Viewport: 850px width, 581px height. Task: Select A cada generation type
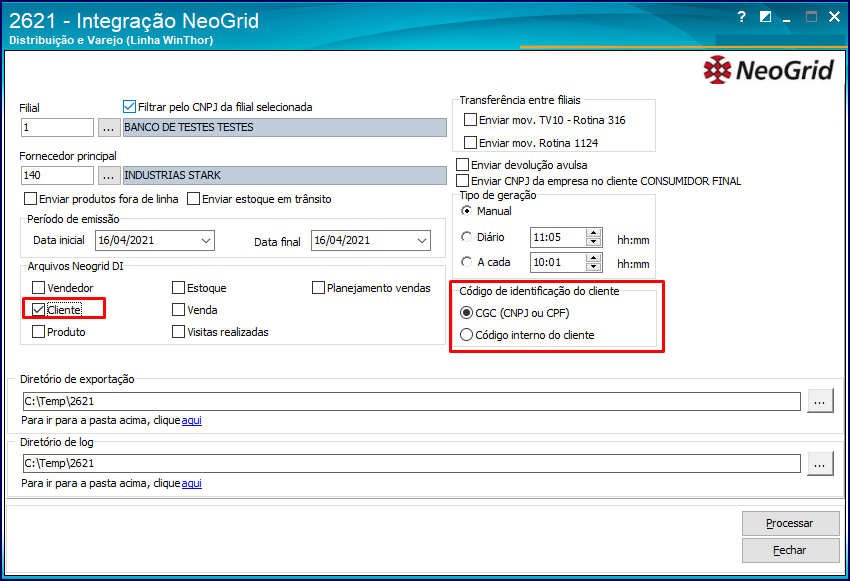click(466, 262)
